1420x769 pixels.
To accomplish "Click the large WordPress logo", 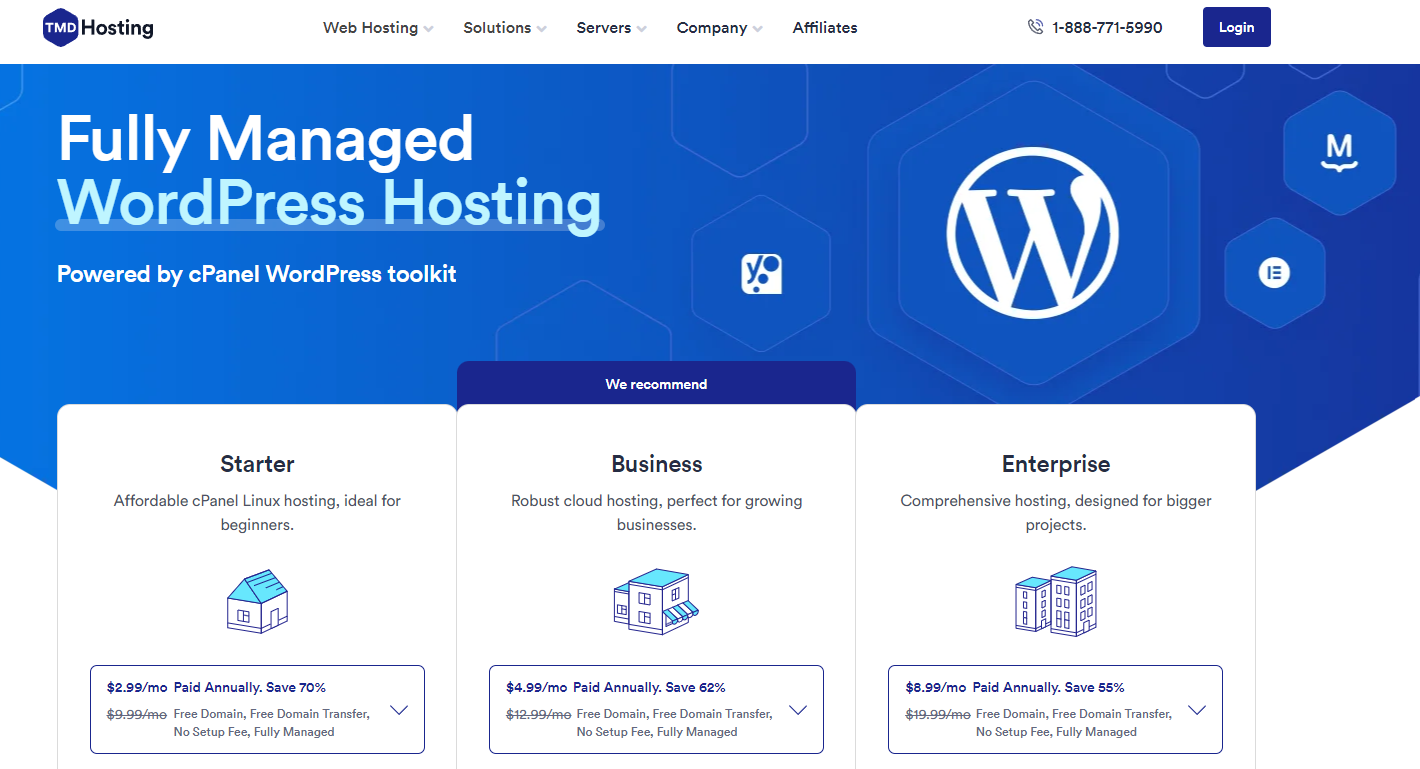I will pyautogui.click(x=1032, y=232).
